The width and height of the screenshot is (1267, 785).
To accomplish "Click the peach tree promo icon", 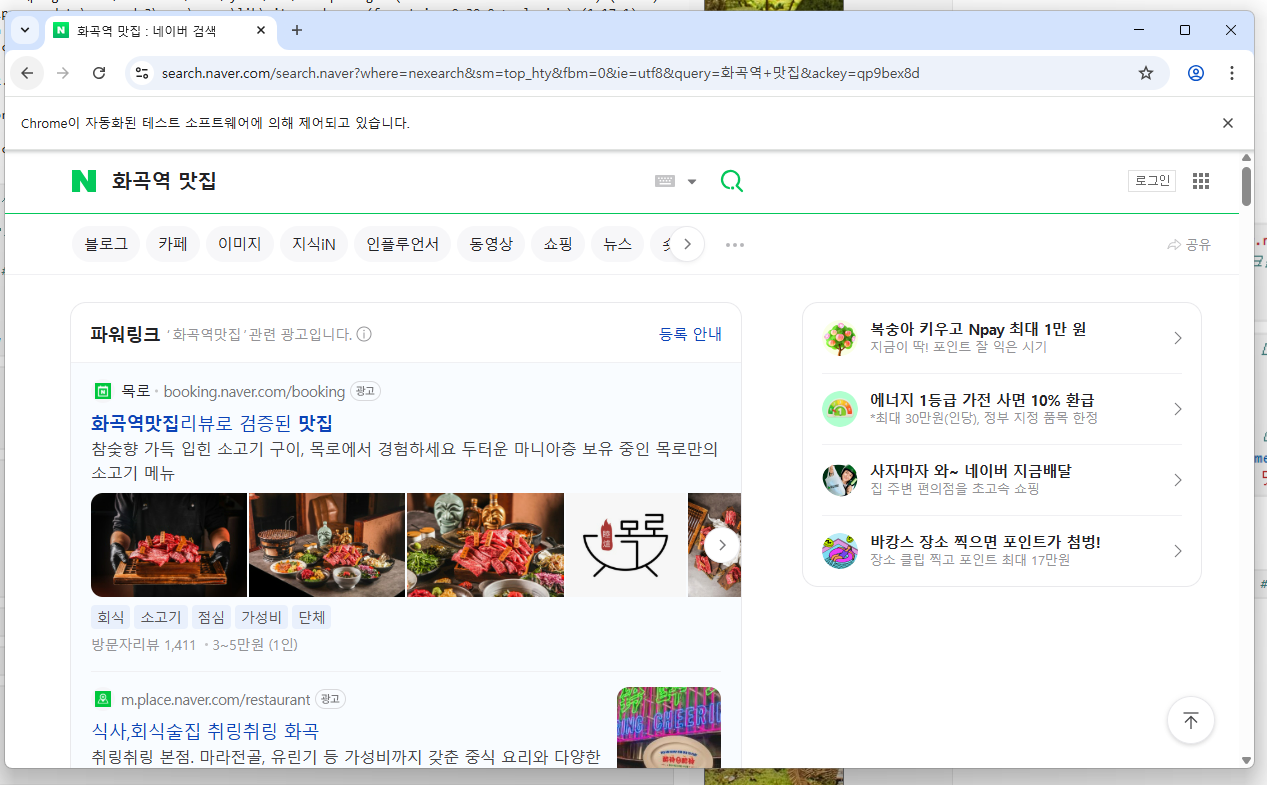I will pos(840,338).
